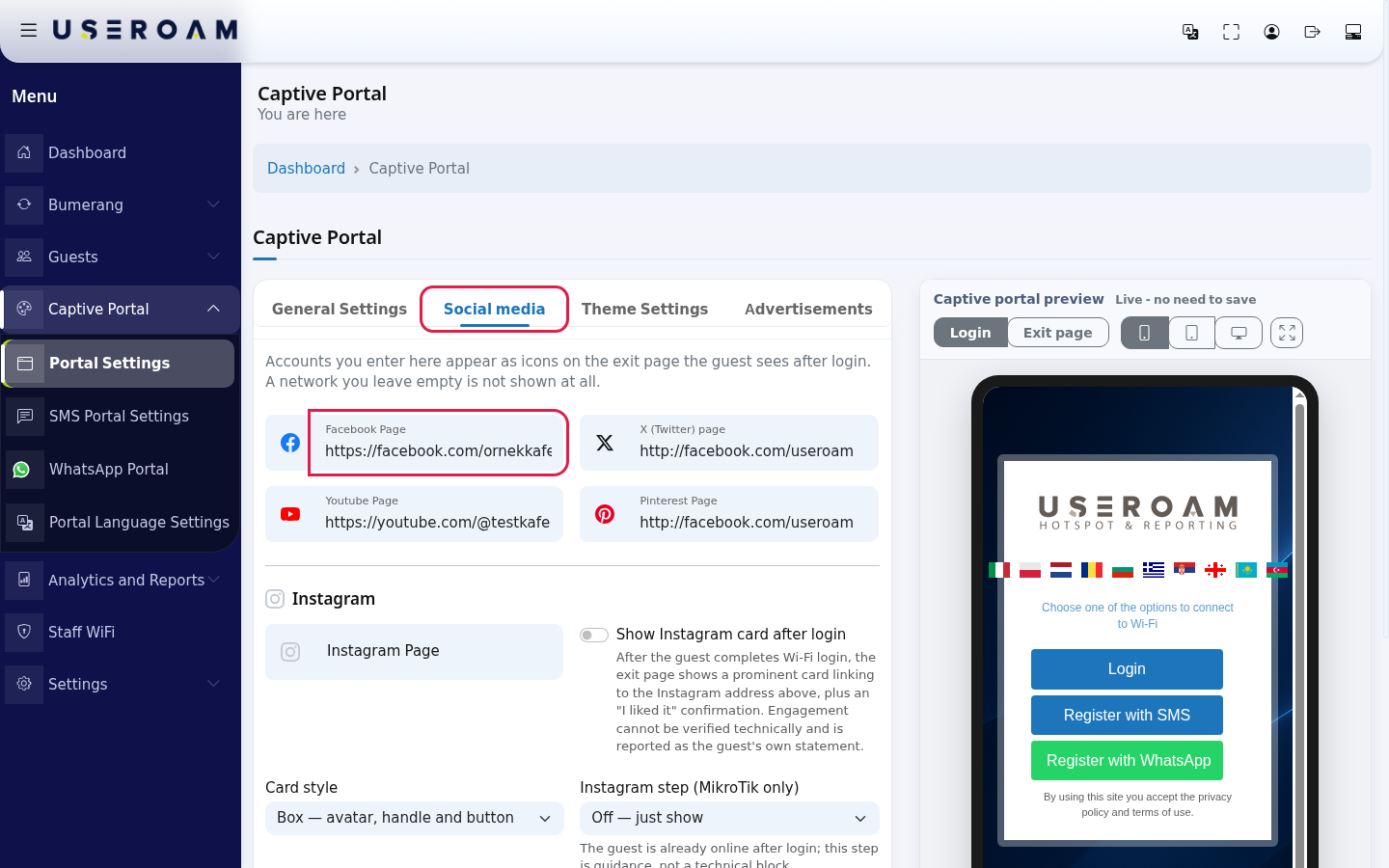The height and width of the screenshot is (868, 1389).
Task: Collapse the Captive Portal sidebar menu
Action: click(120, 309)
